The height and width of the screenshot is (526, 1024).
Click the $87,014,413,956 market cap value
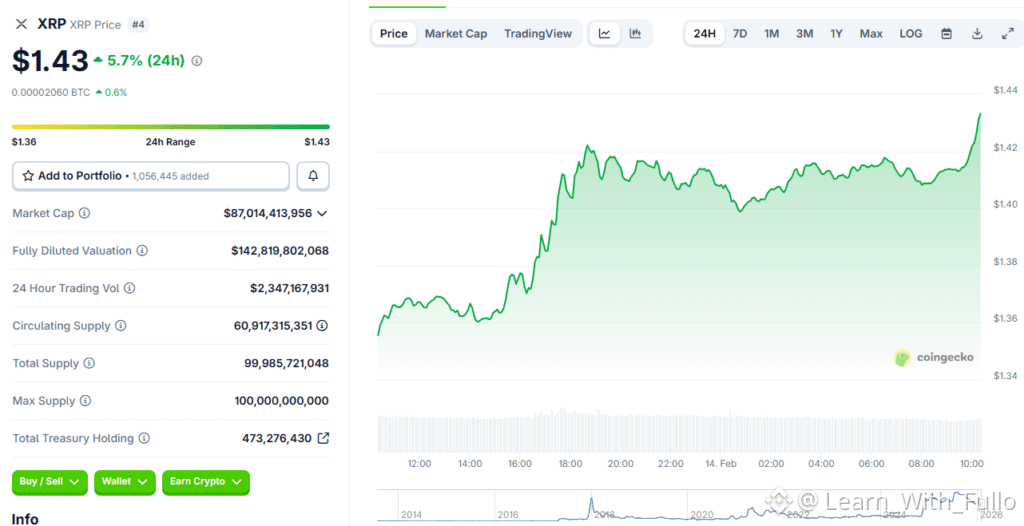click(268, 213)
